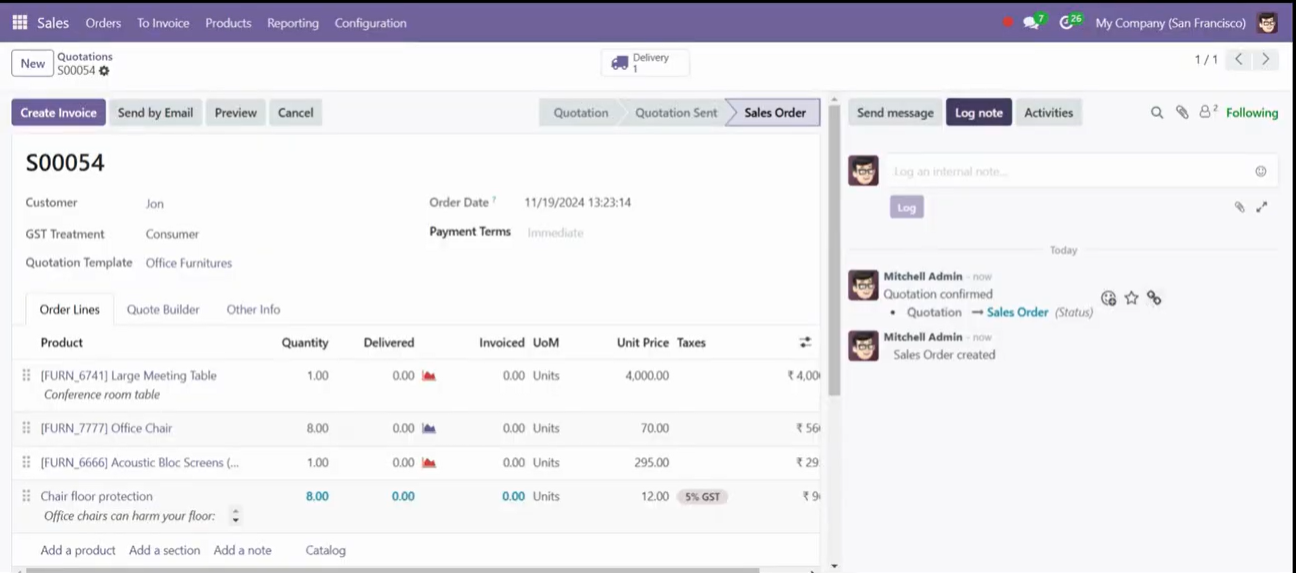Grab drag handle of Acoustic Bloc Screens row
Viewport: 1296px width, 573px height.
26,462
